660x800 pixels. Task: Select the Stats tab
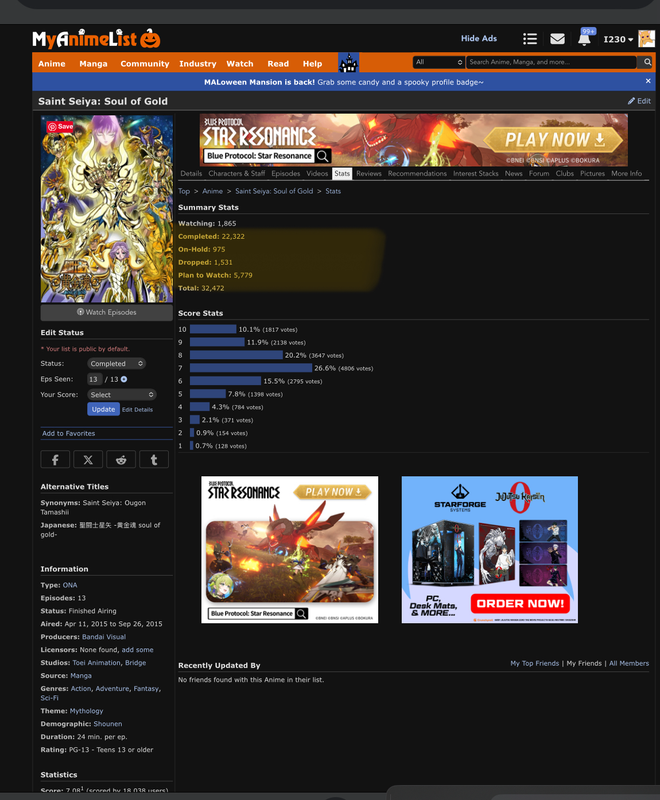point(342,173)
